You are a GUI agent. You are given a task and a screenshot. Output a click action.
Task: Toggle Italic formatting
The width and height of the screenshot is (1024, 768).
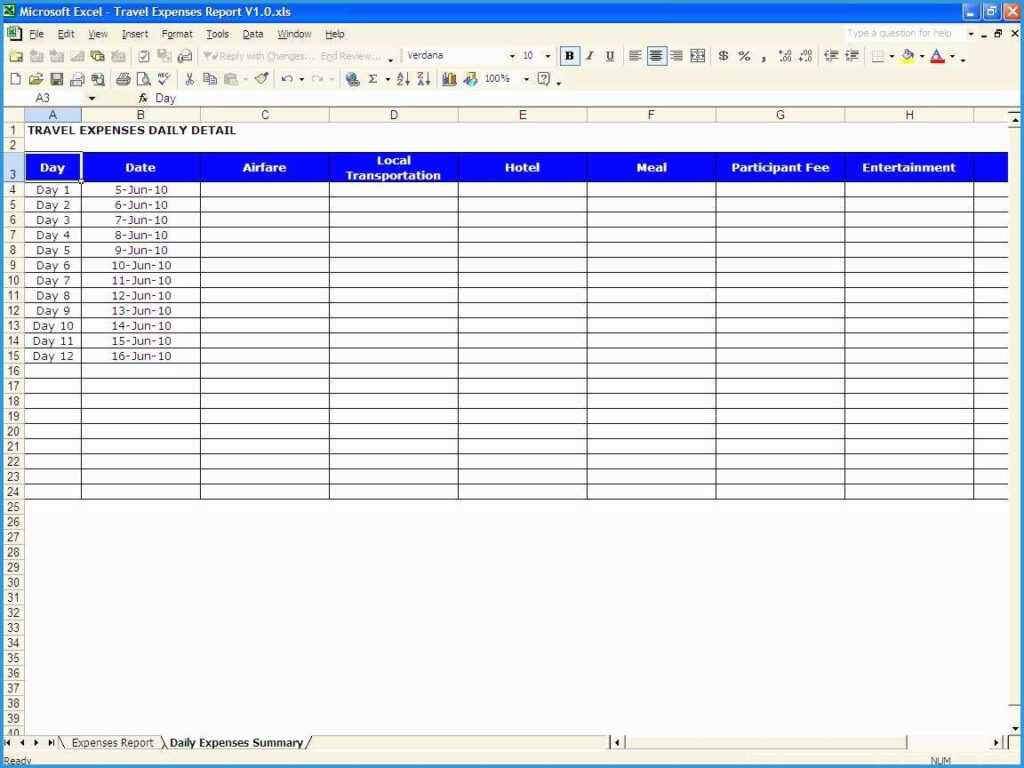coord(590,56)
